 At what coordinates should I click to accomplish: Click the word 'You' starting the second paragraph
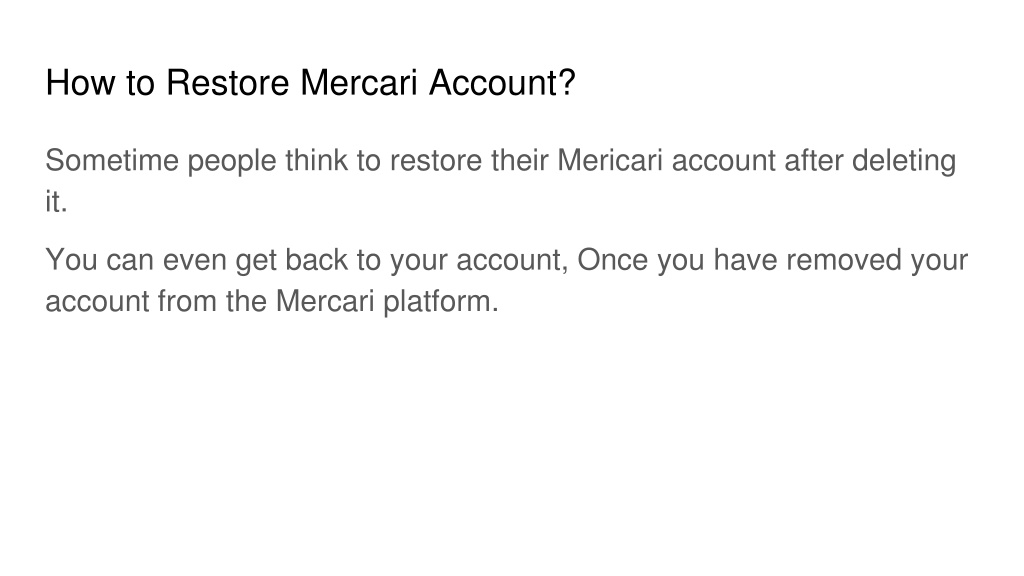point(72,260)
